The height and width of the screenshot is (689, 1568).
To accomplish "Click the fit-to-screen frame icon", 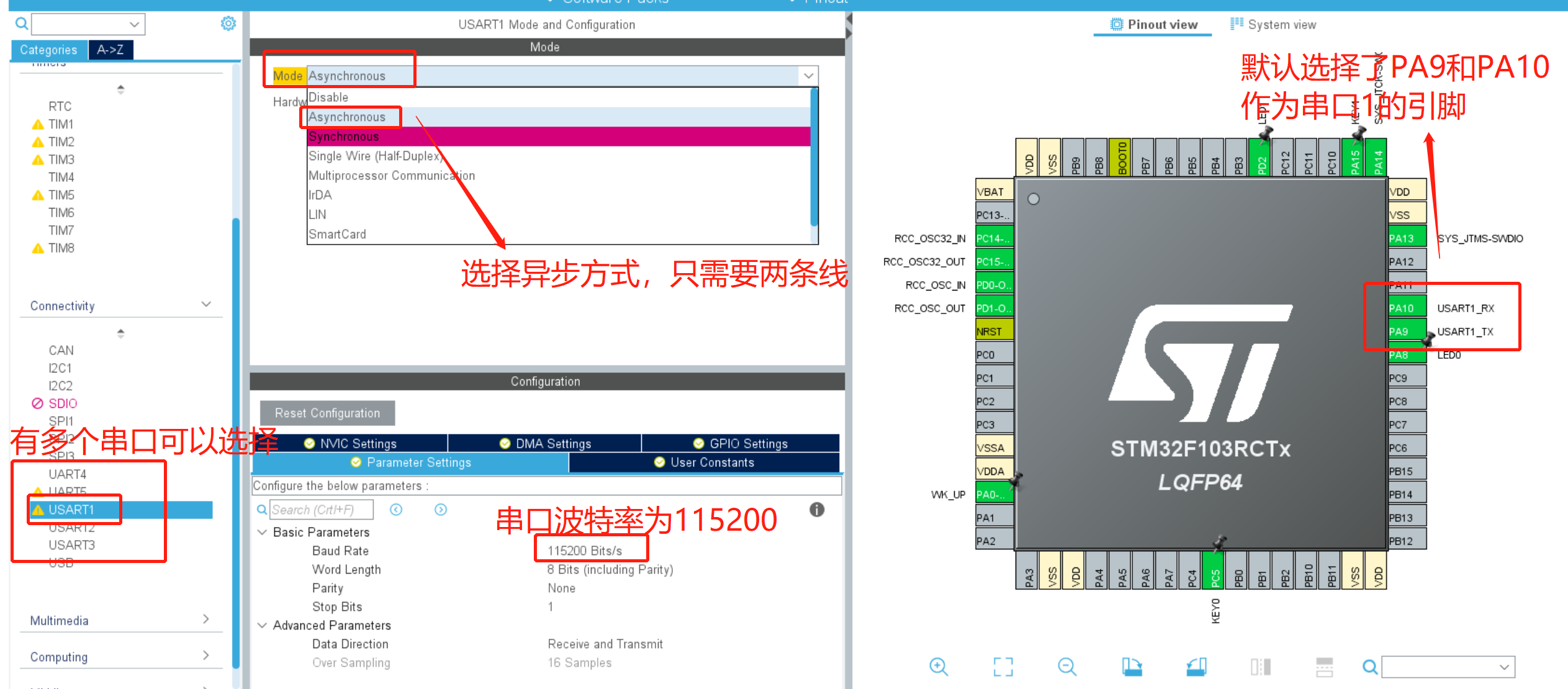I will [x=1003, y=667].
